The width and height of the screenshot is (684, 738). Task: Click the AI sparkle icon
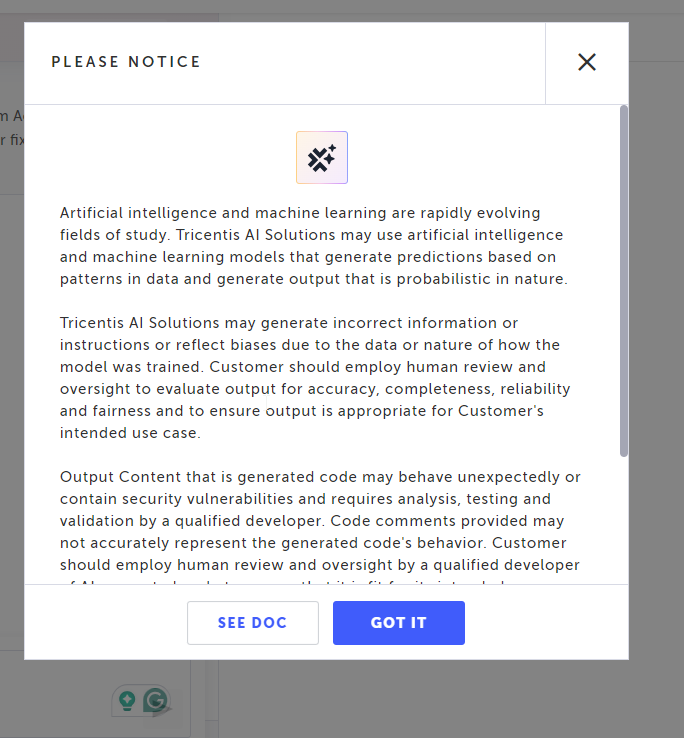click(322, 158)
